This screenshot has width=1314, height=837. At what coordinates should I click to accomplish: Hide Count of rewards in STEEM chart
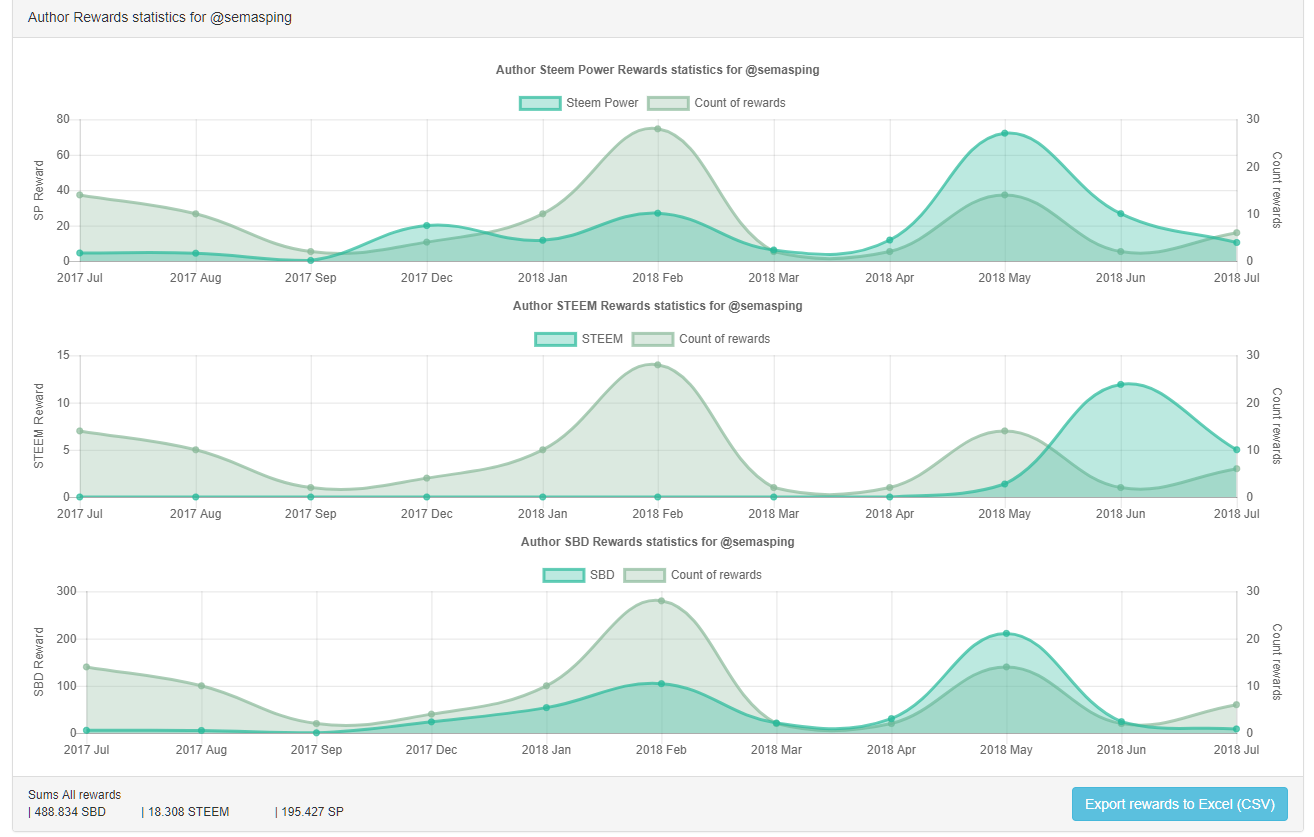(653, 339)
